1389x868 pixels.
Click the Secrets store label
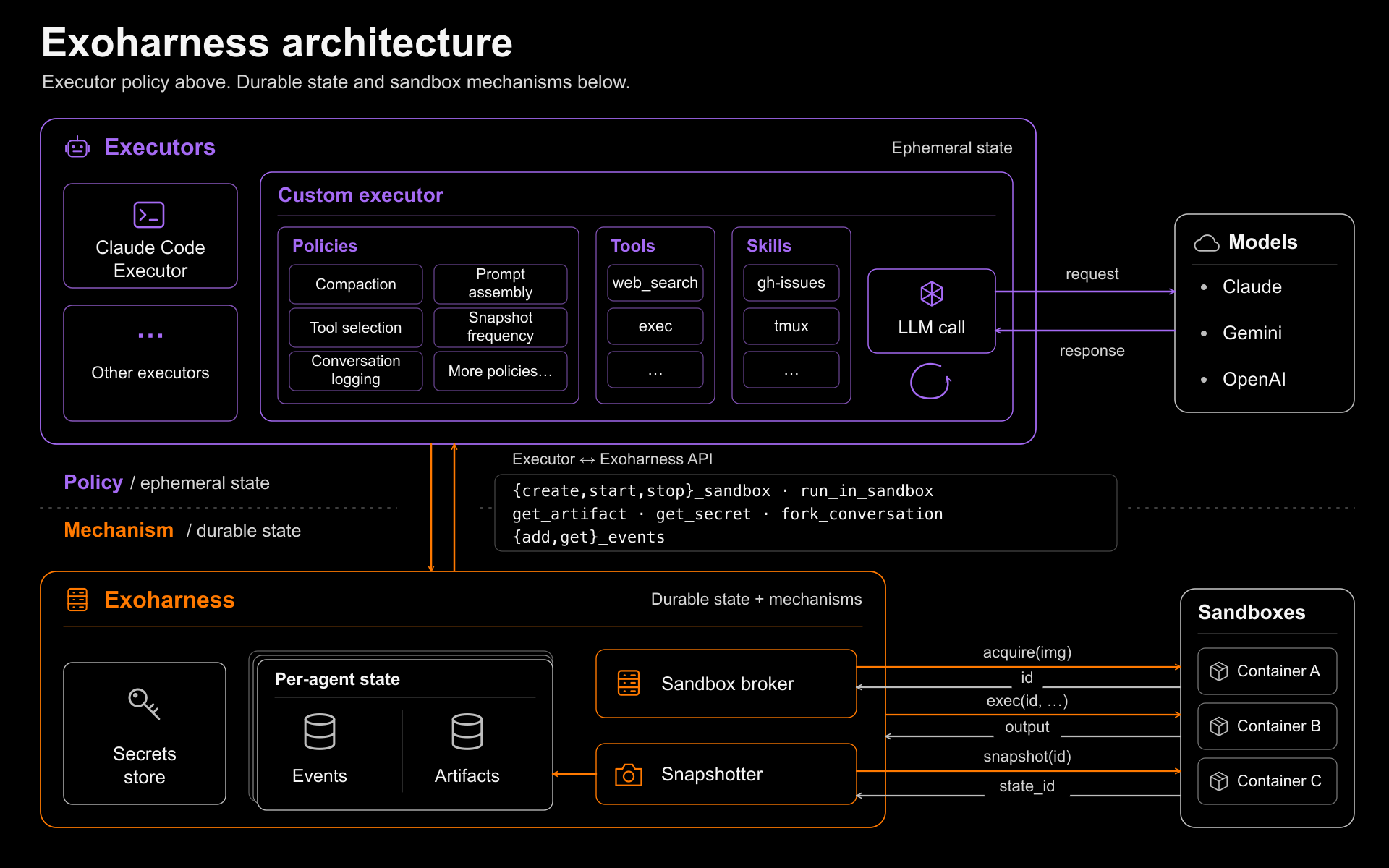pyautogui.click(x=145, y=765)
